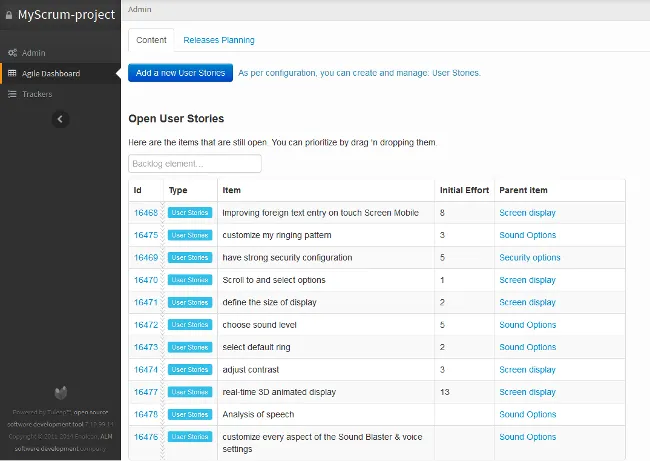Click the Tuleap logo in sidebar footer
The height and width of the screenshot is (461, 650).
(60, 392)
